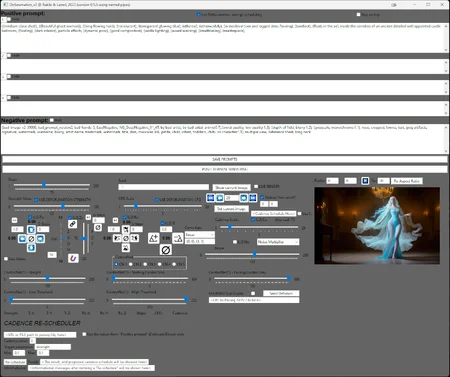Toggle USE DEFORUMATION STRENGTH checkbox
The width and height of the screenshot is (450, 377).
(x=36, y=200)
